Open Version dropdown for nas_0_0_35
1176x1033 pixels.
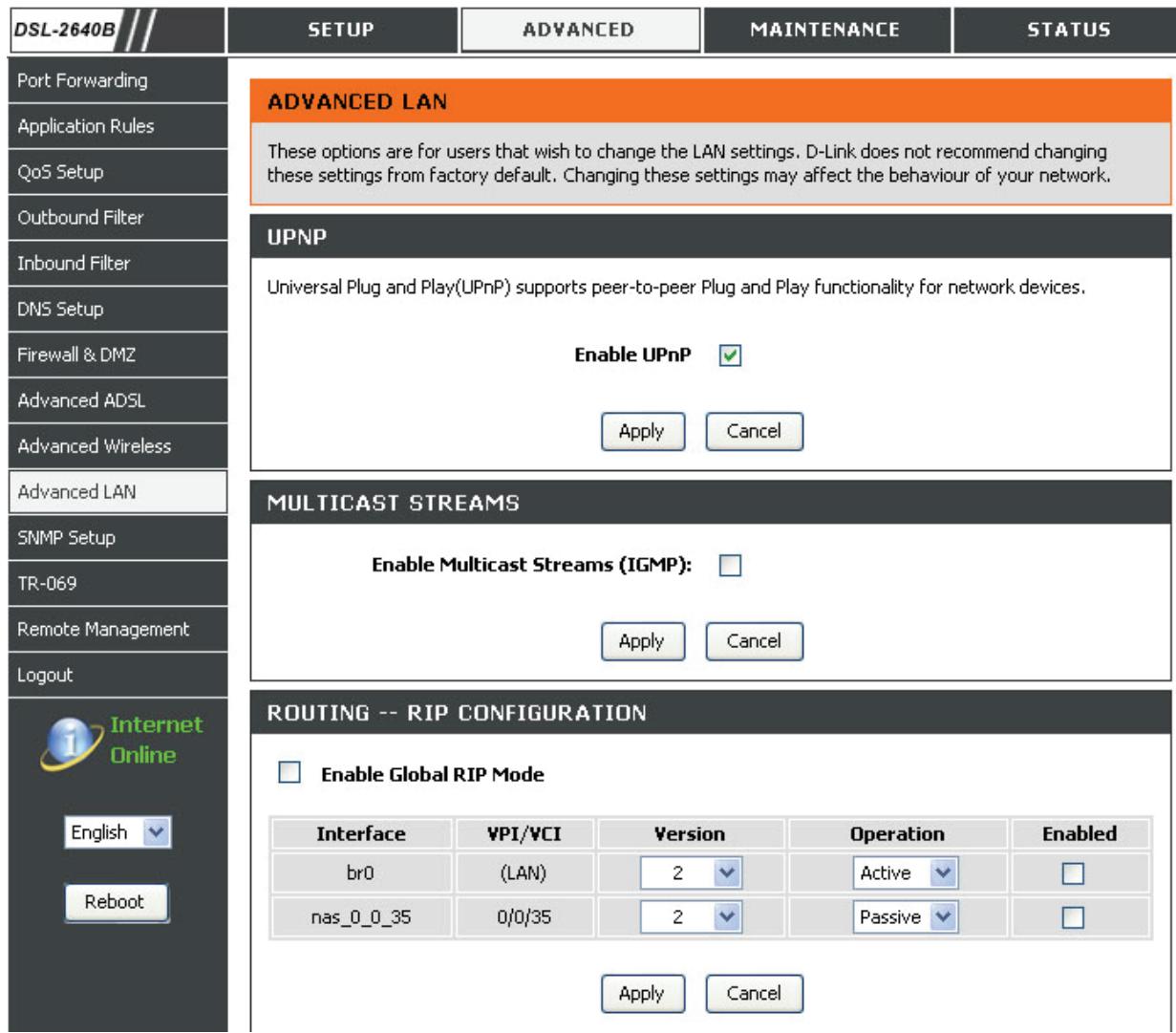click(x=691, y=917)
